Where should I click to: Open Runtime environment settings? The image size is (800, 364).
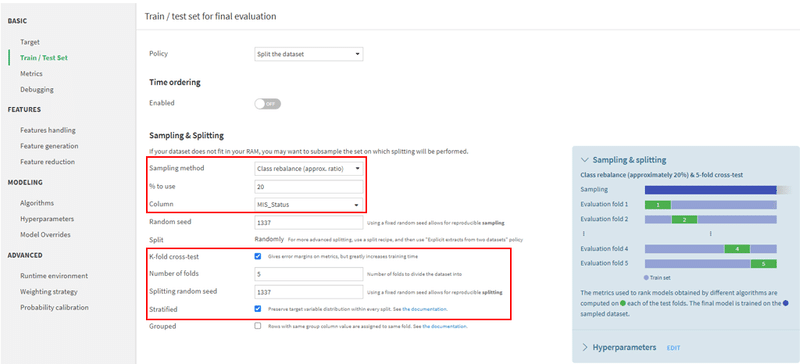(54, 276)
